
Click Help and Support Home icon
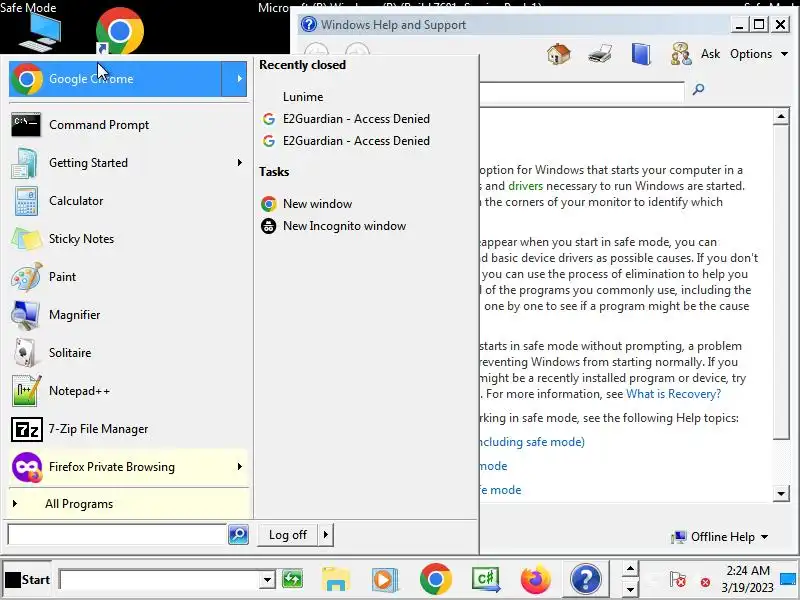coord(559,54)
